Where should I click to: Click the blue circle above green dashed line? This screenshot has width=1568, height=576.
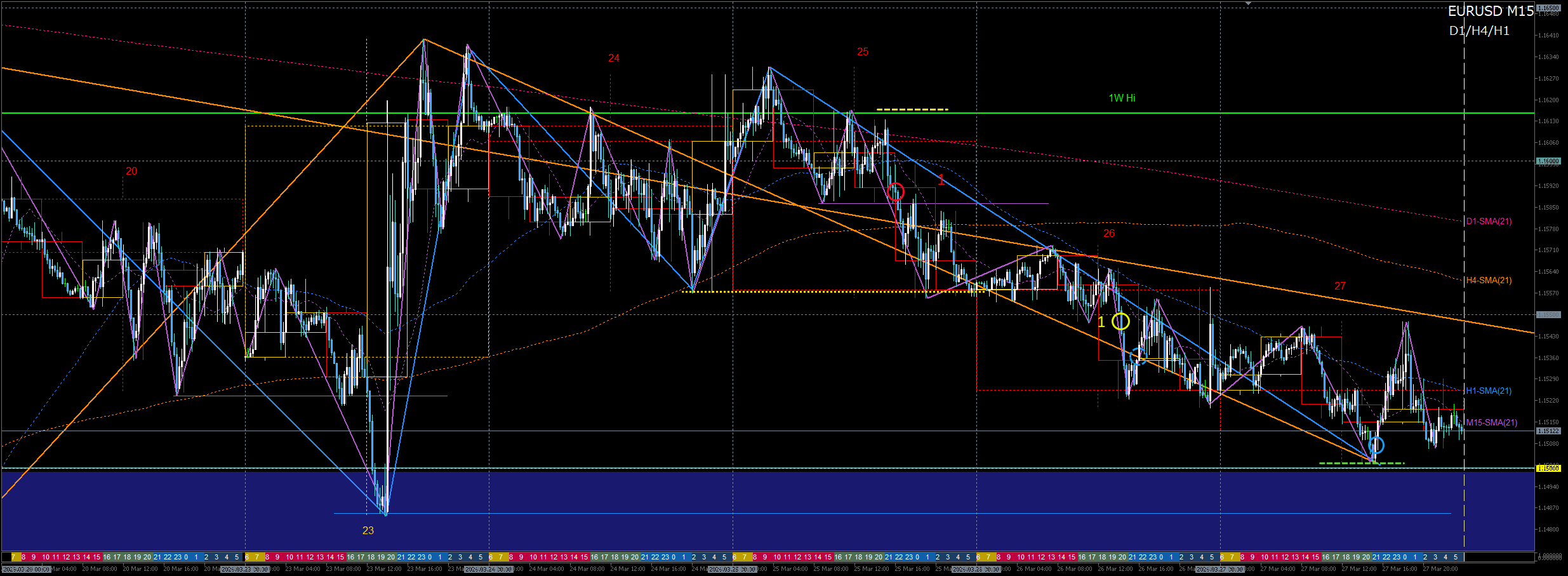point(1376,445)
